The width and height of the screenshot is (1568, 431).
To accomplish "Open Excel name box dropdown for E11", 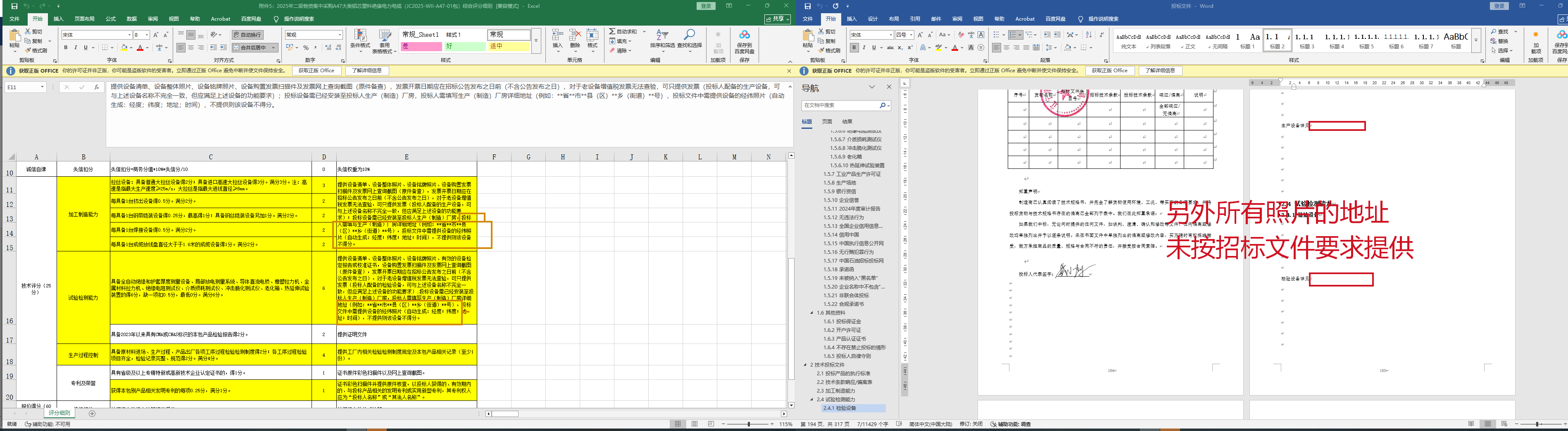I will [42, 87].
